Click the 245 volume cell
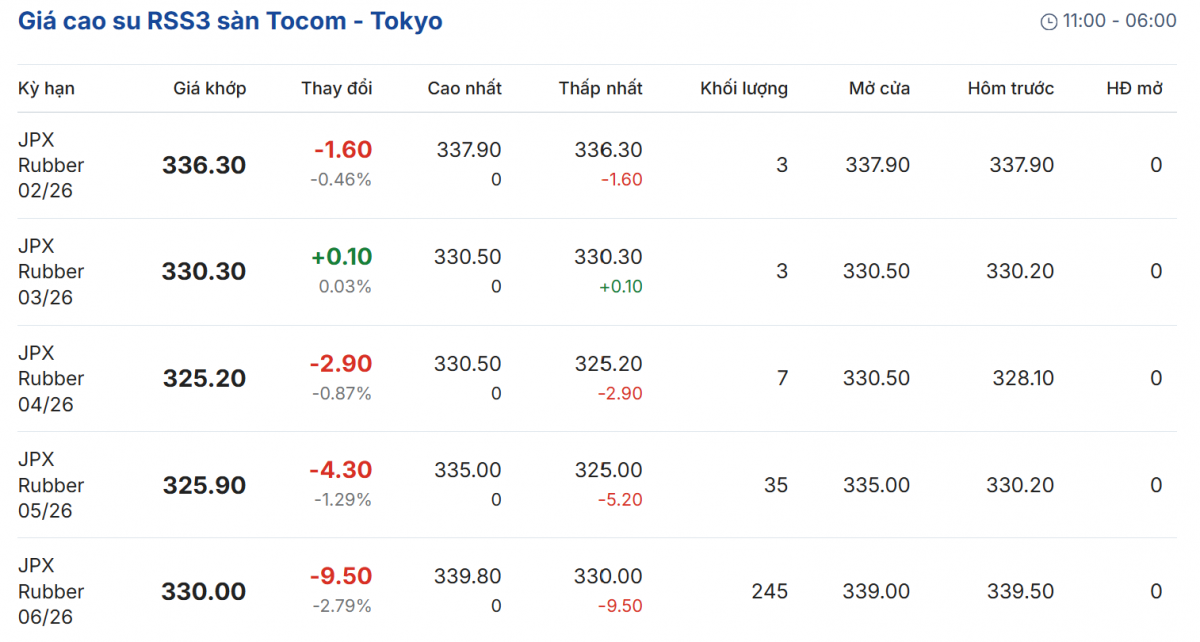The image size is (1200, 642). (x=769, y=592)
